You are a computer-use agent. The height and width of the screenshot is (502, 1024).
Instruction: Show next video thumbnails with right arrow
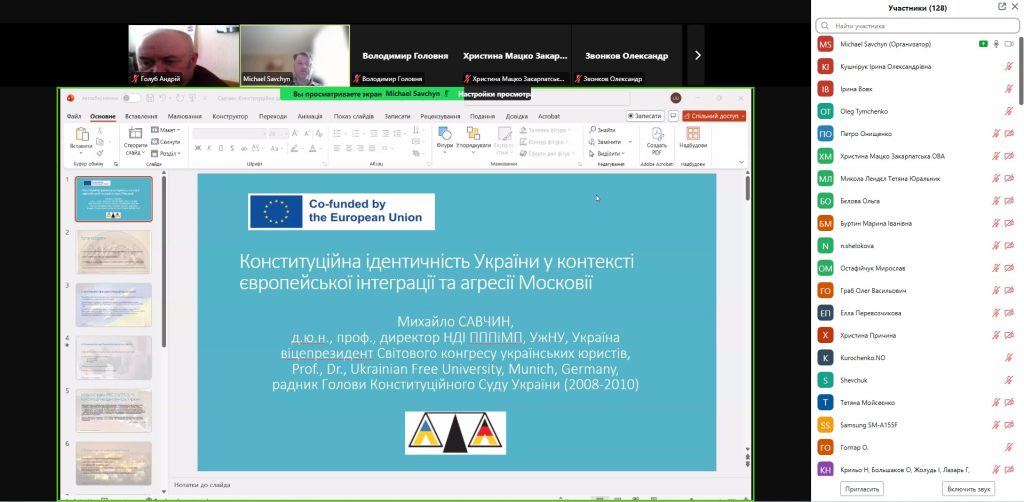(x=697, y=55)
